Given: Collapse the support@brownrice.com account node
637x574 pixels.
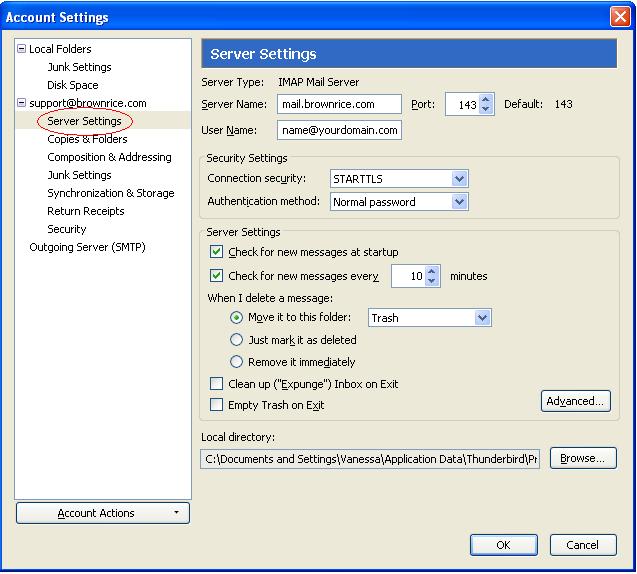Looking at the screenshot, I should coord(22,103).
